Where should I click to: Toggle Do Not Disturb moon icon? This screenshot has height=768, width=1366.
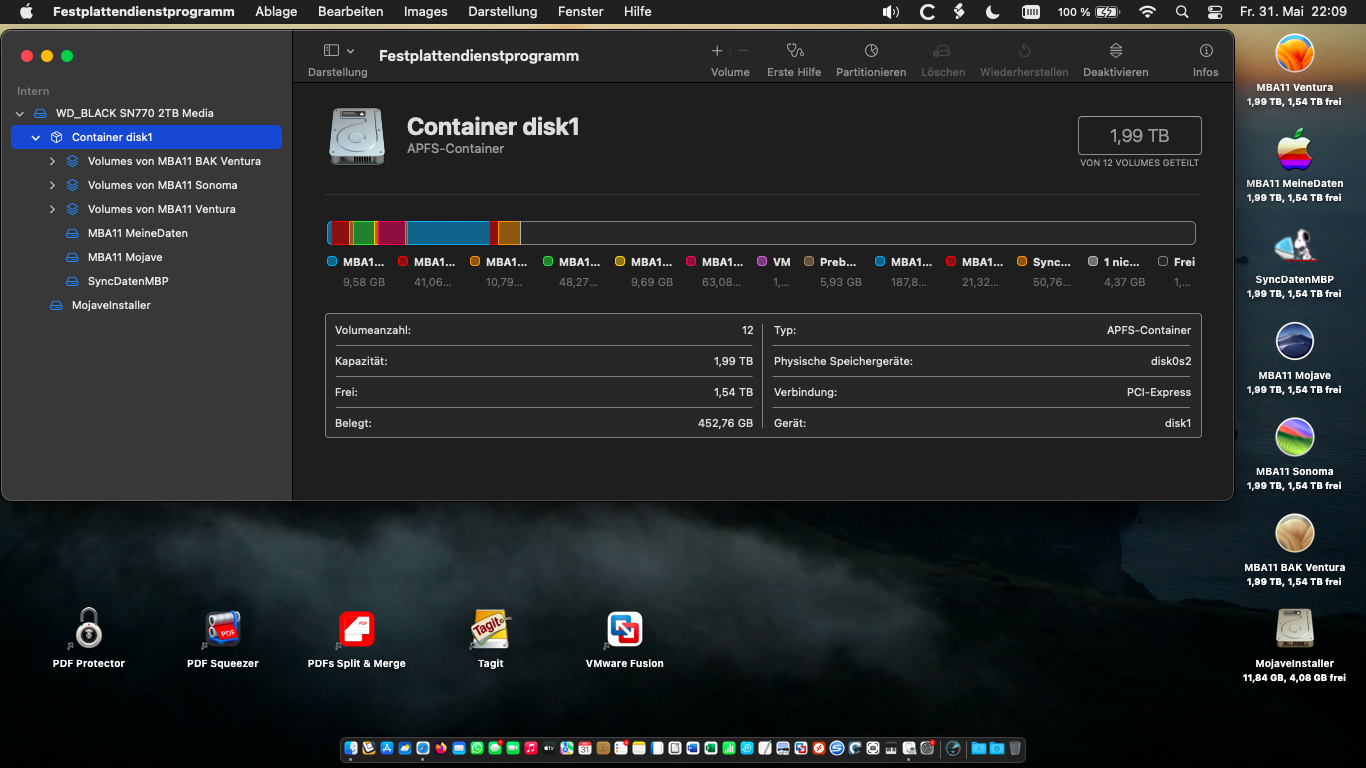pyautogui.click(x=992, y=12)
